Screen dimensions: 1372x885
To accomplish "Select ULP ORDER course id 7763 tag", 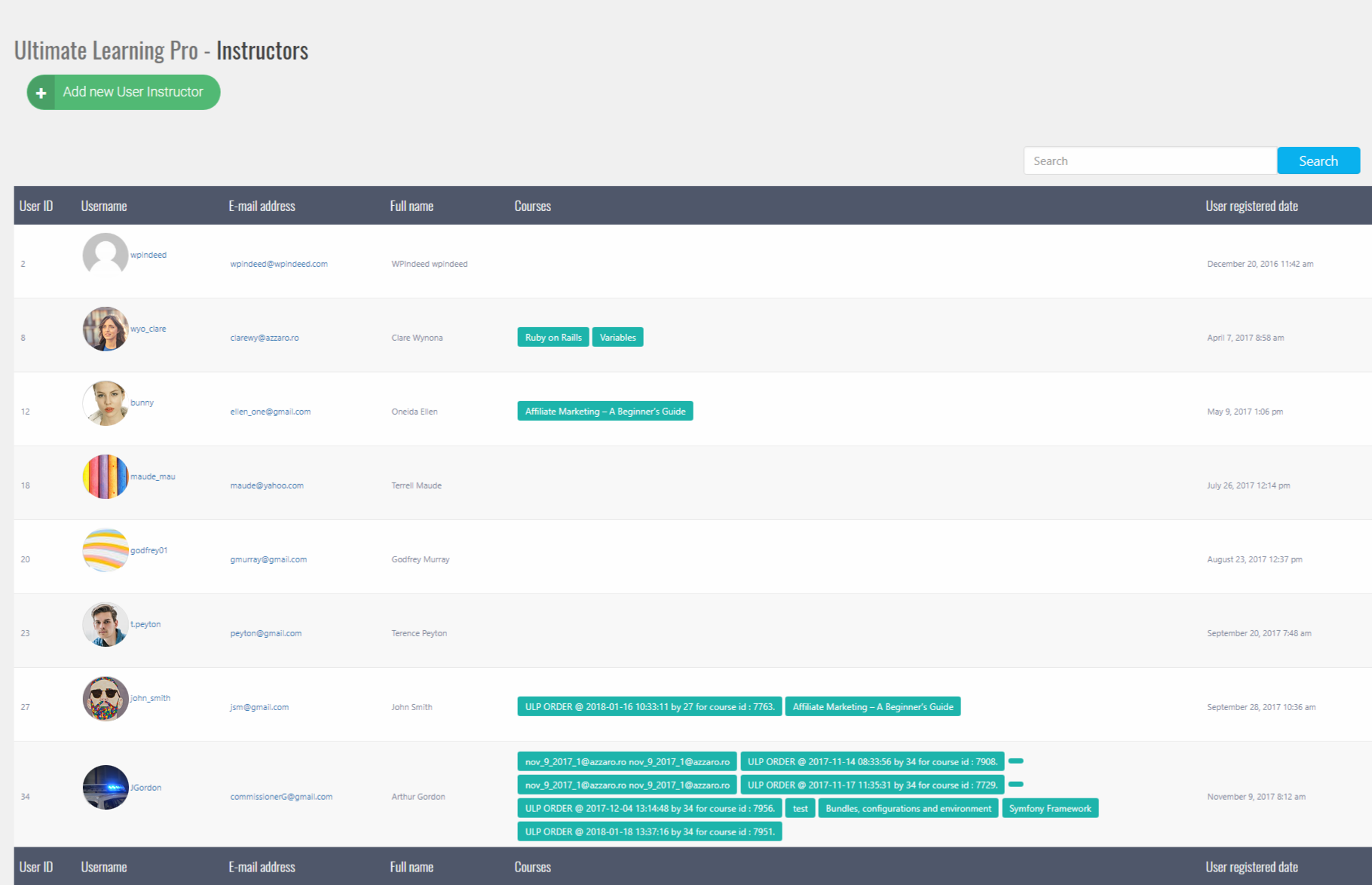I will tap(650, 707).
